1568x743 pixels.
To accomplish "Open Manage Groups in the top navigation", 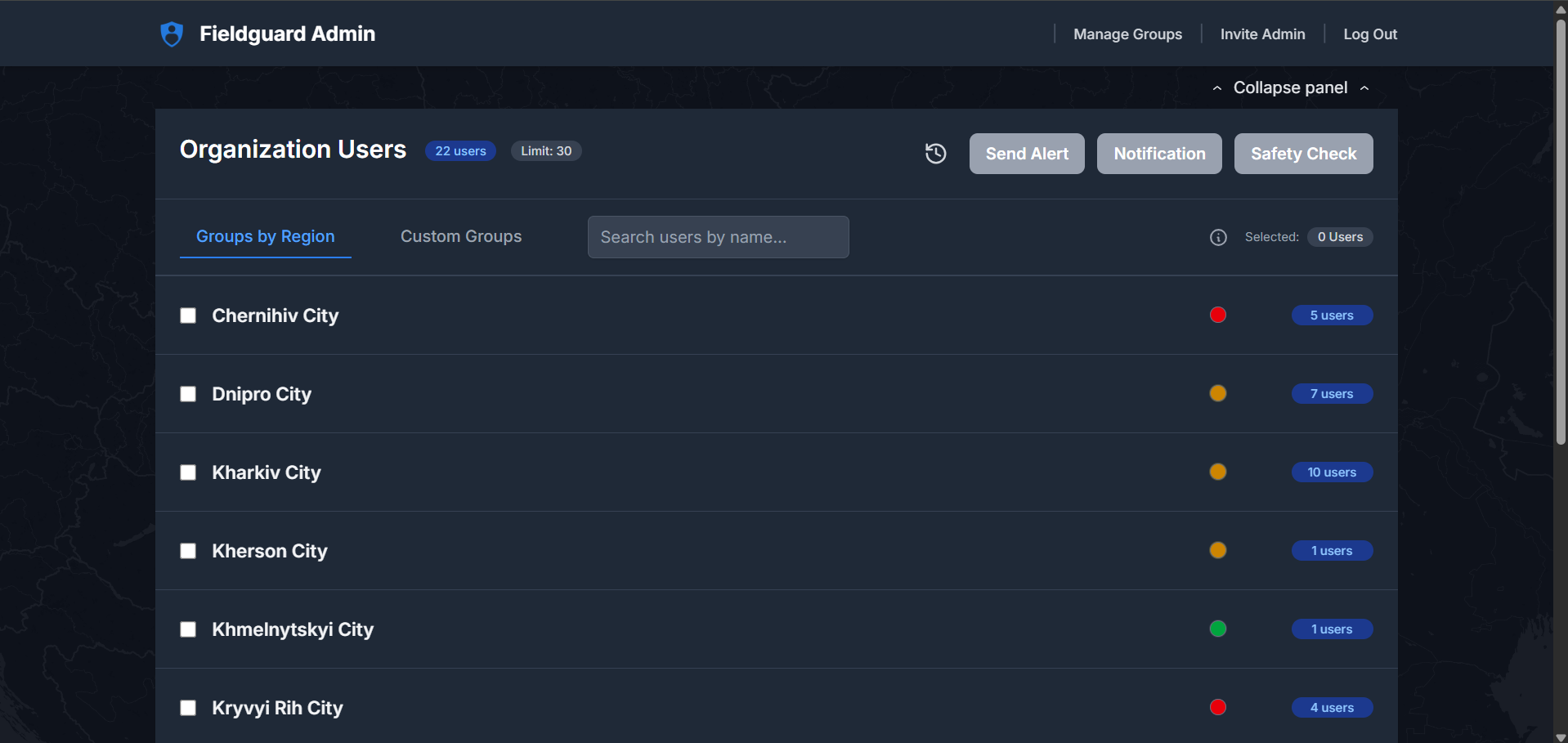I will click(x=1127, y=34).
